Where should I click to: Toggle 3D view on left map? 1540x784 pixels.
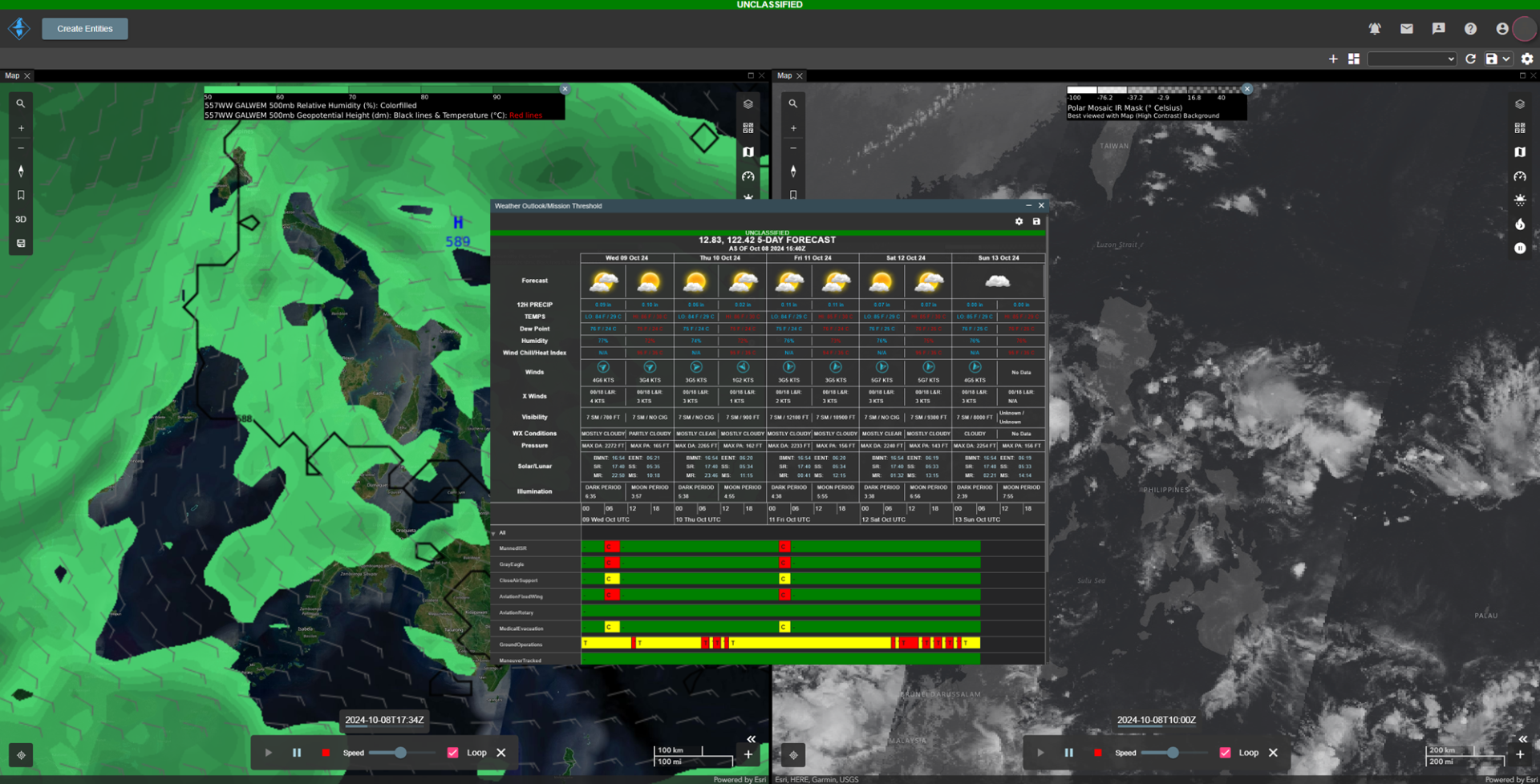click(21, 220)
